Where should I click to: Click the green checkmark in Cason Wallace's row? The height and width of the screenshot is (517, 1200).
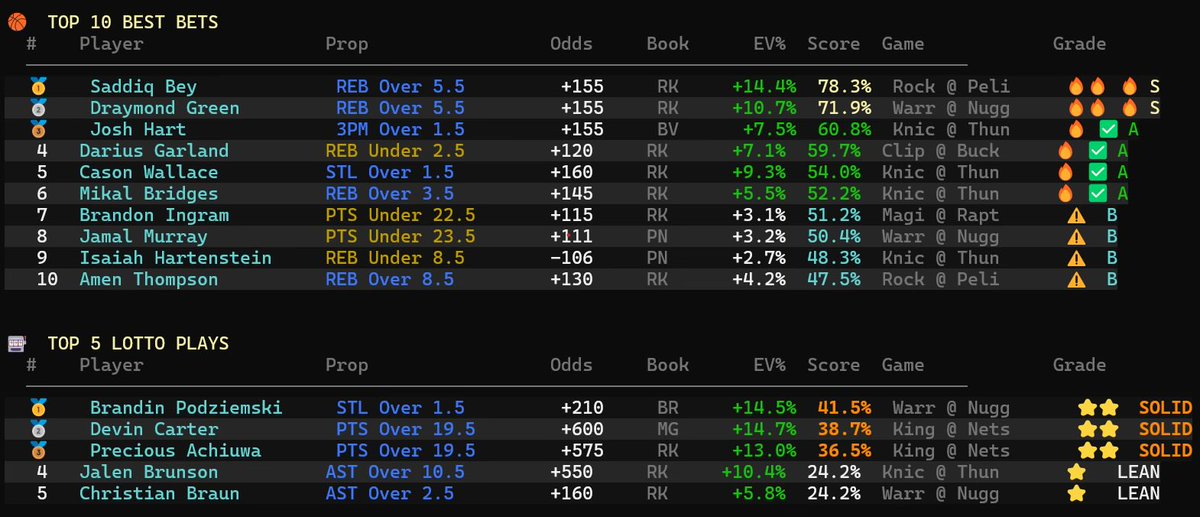click(1098, 172)
